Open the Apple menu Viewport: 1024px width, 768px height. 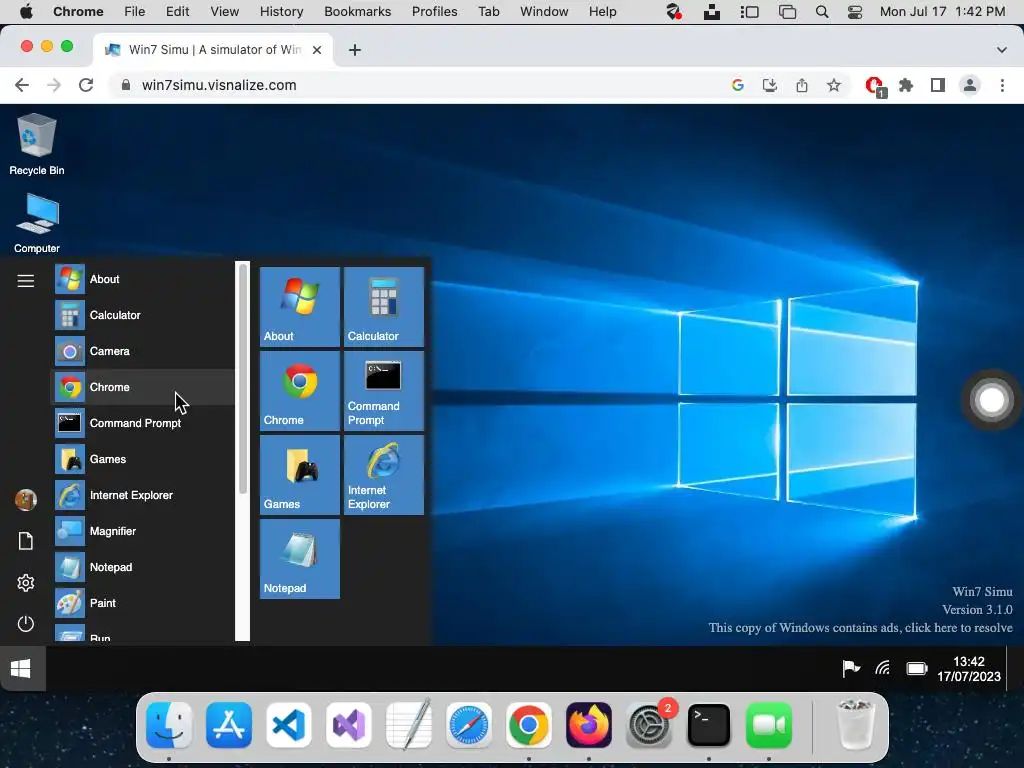[x=26, y=12]
